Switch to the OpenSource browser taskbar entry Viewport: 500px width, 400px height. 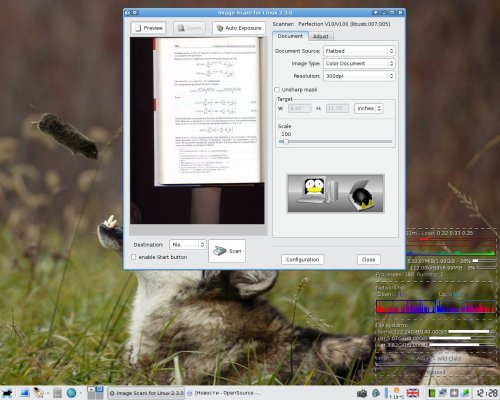tap(224, 393)
